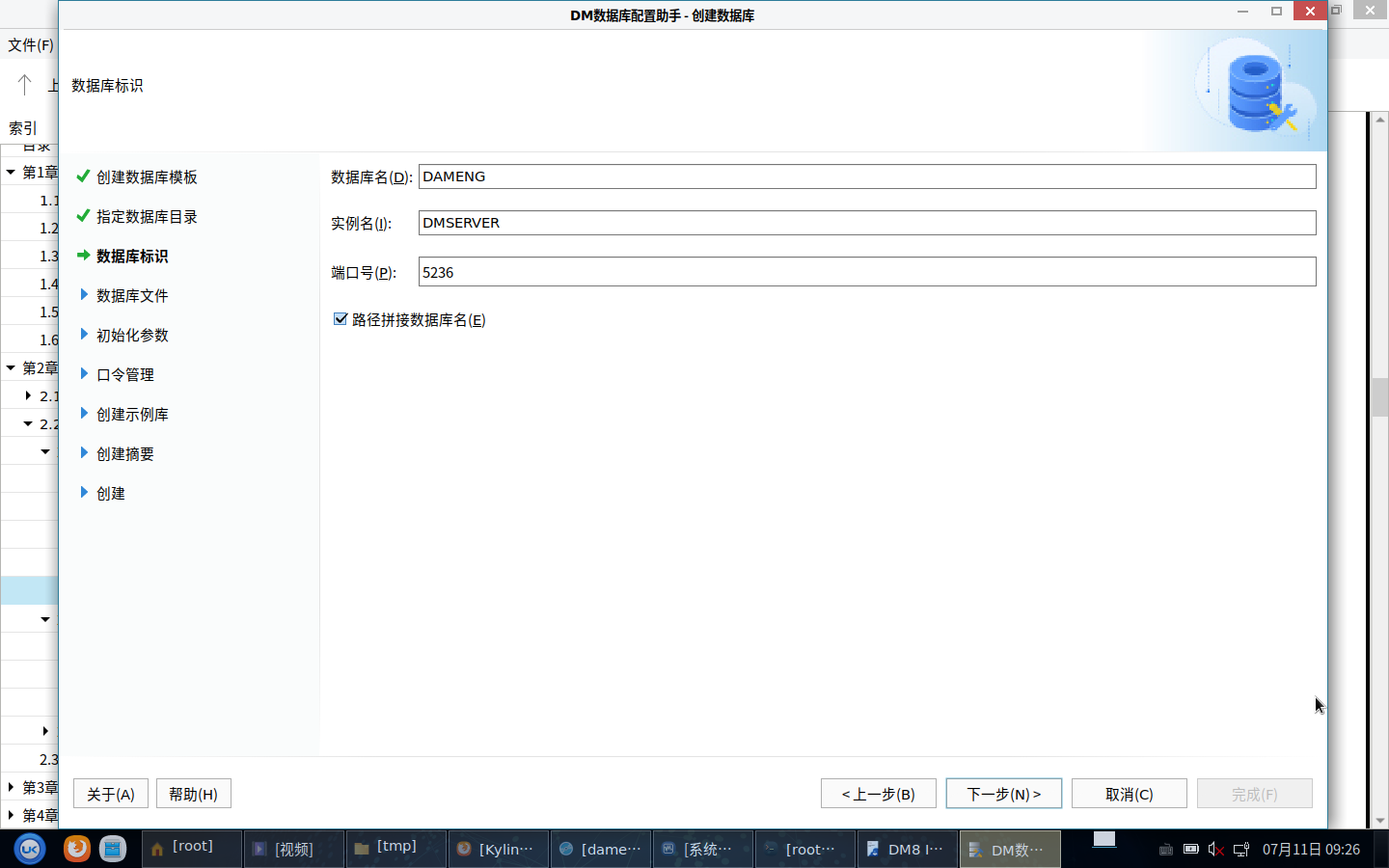Click the battery status tray icon

click(1191, 850)
